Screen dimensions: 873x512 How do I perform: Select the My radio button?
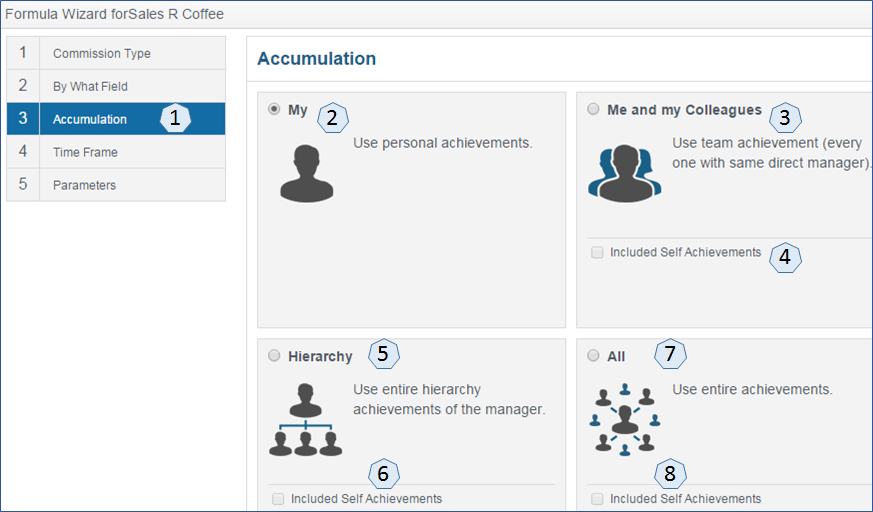274,109
